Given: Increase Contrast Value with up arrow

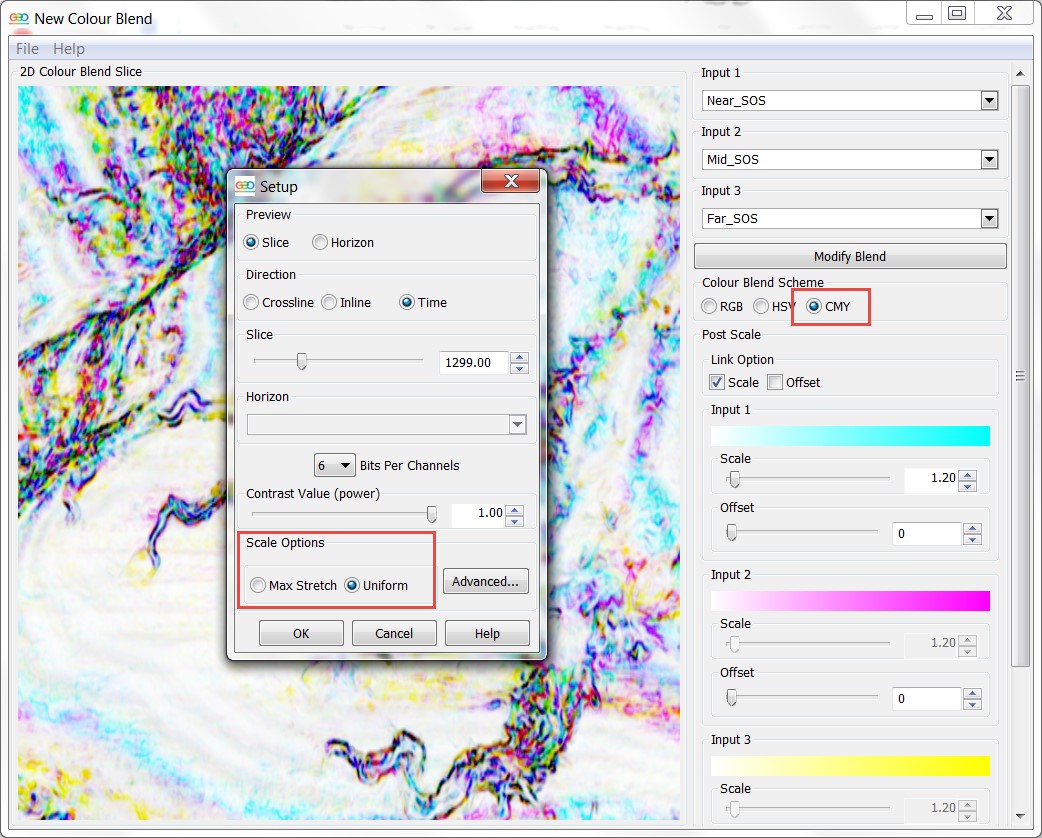Looking at the screenshot, I should coord(514,510).
